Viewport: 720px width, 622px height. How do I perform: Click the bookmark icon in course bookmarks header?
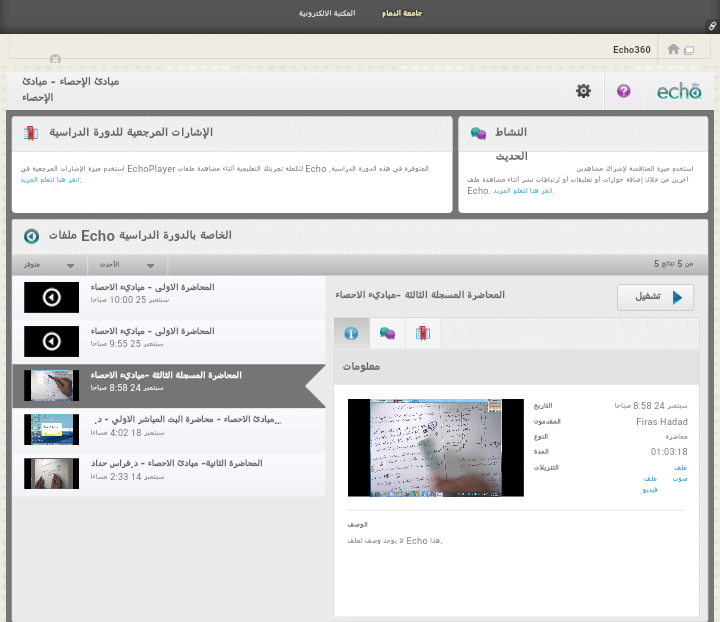(x=31, y=133)
